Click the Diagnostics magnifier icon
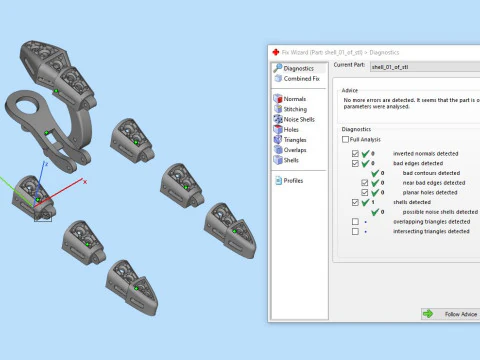The height and width of the screenshot is (360, 480). point(278,68)
